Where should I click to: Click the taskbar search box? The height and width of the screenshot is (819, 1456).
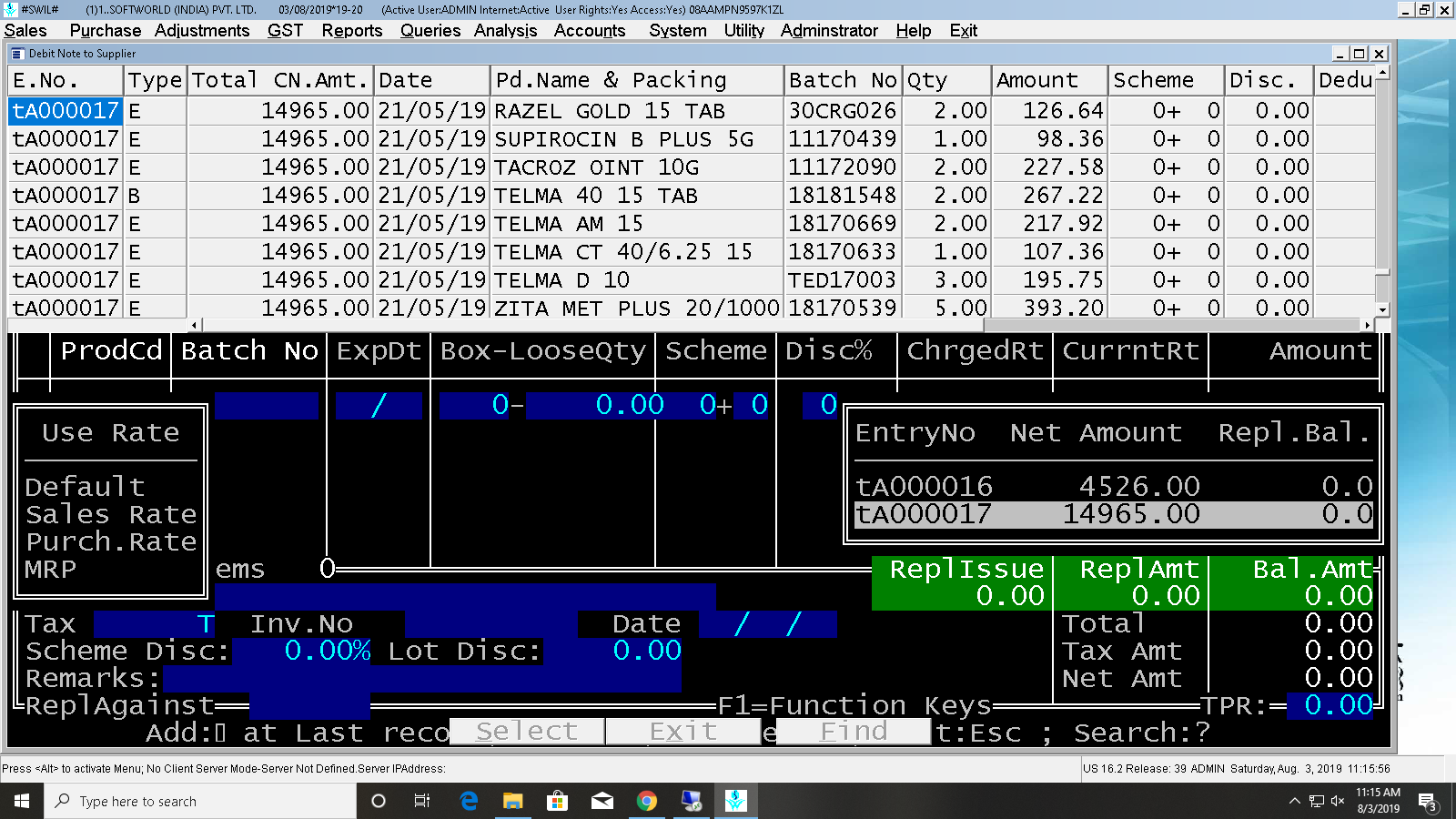(200, 801)
